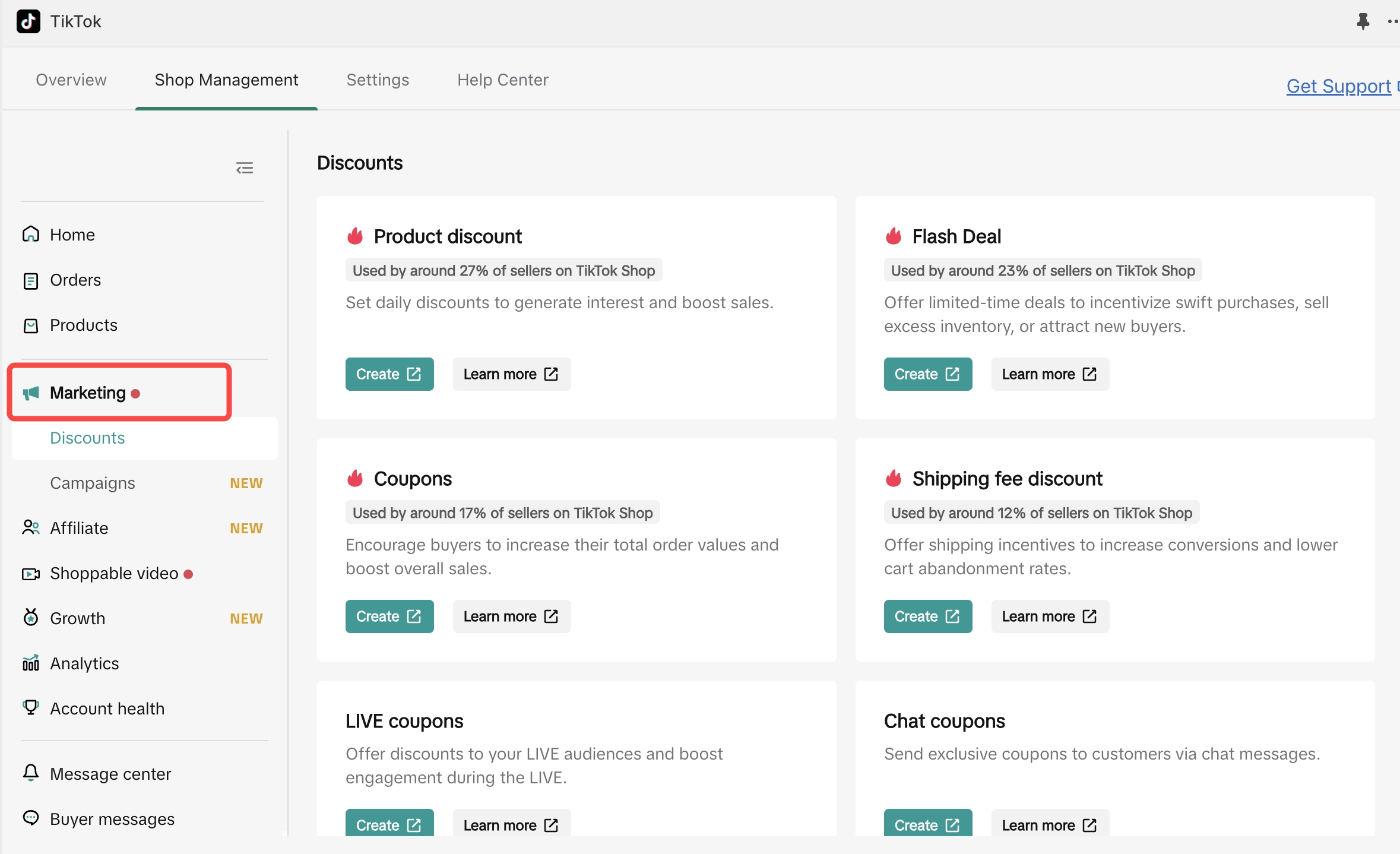Open Buyer messages in the sidebar
This screenshot has width=1400, height=854.
coord(145,820)
